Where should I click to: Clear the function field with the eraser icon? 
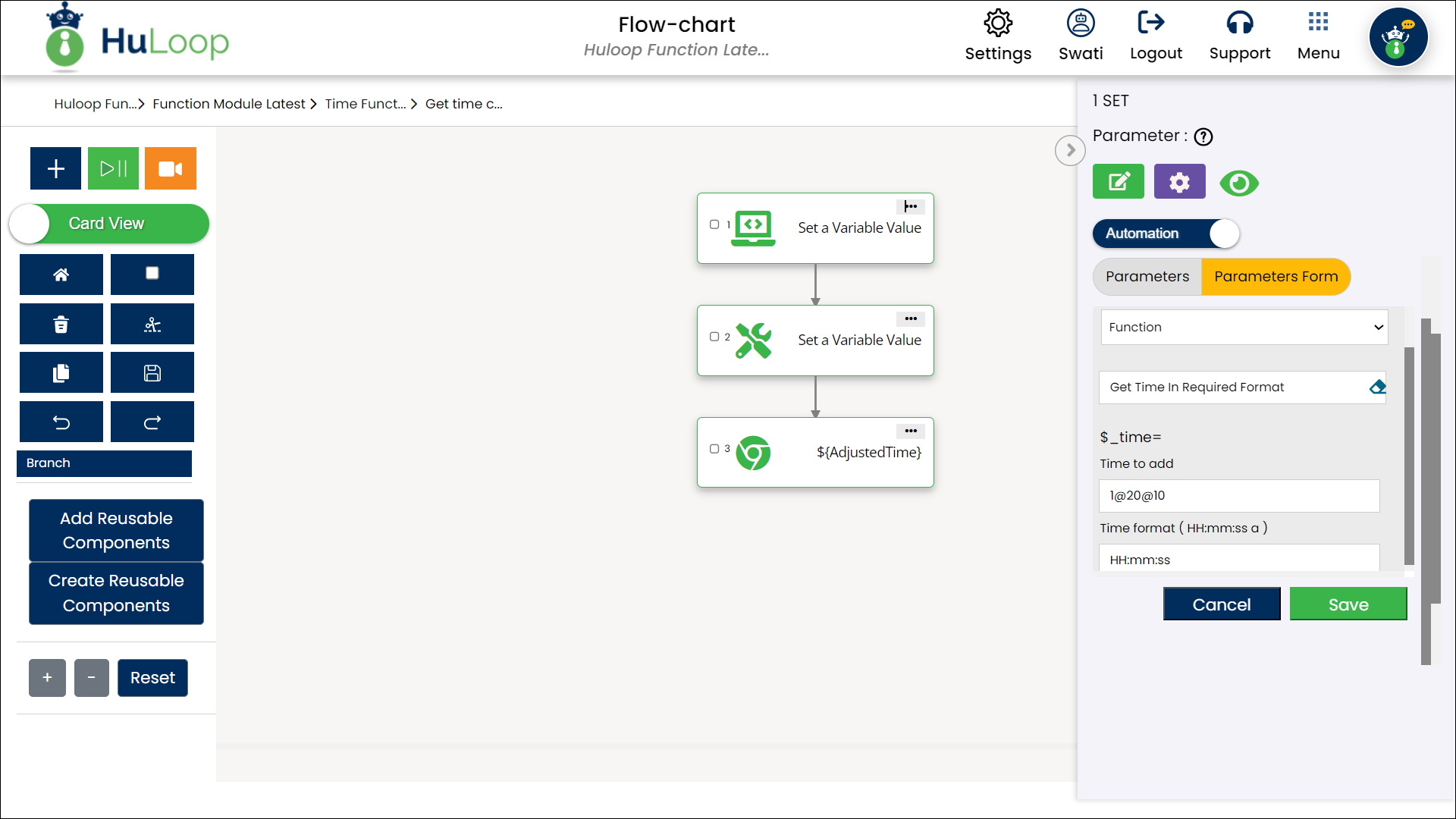click(1377, 388)
